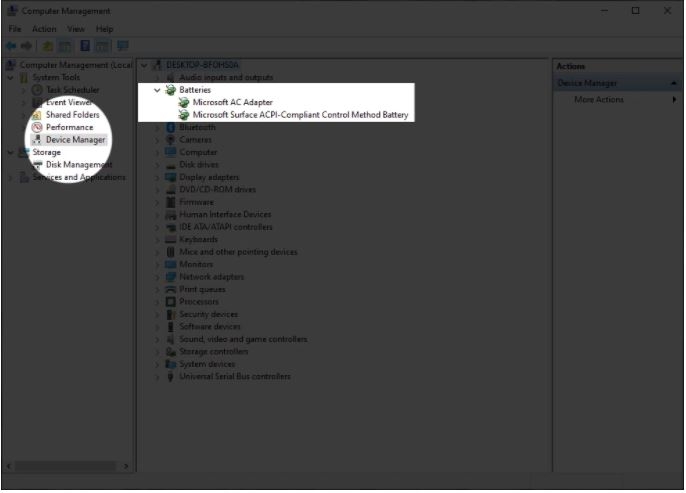This screenshot has height=493, width=686.
Task: Expand the Mice and other pointing devices
Action: tap(157, 252)
